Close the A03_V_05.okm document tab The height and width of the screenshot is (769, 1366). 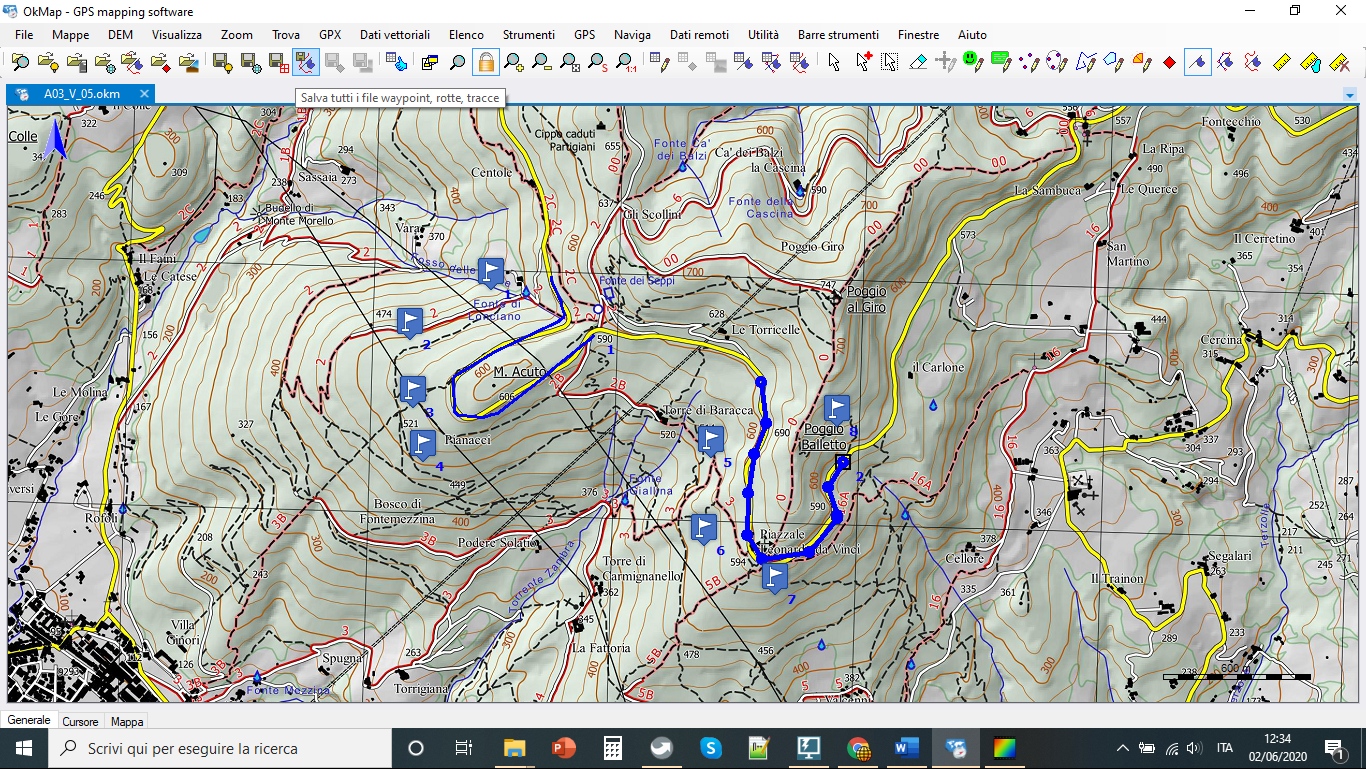(144, 94)
